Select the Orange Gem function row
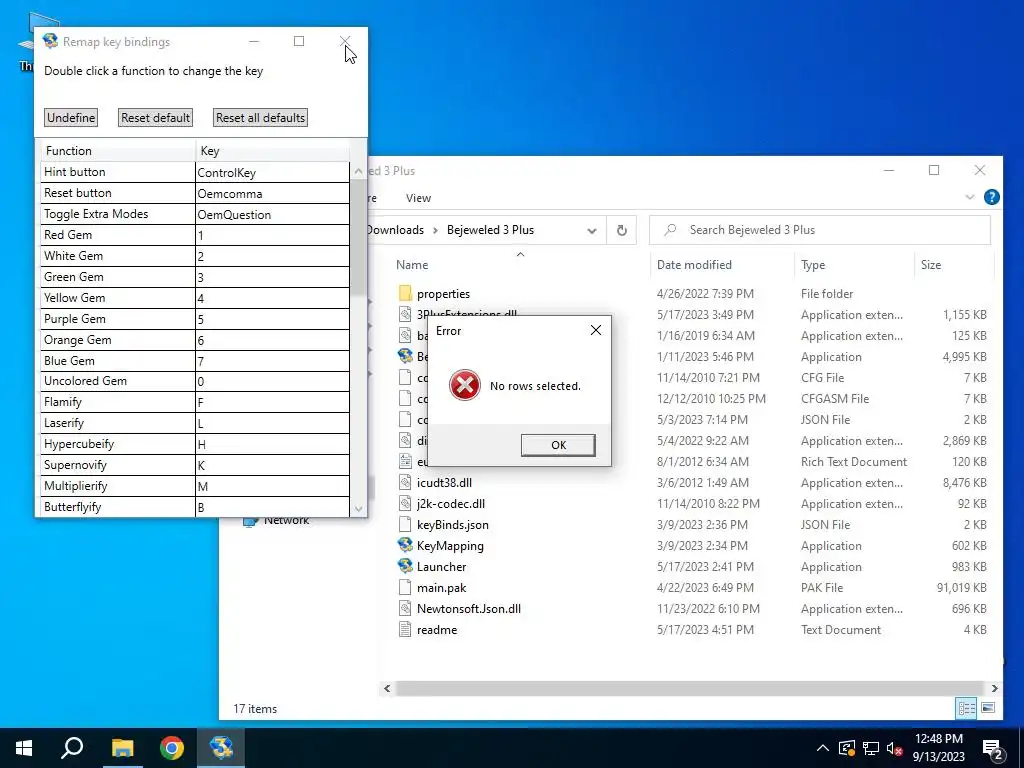1024x768 pixels. [x=195, y=340]
